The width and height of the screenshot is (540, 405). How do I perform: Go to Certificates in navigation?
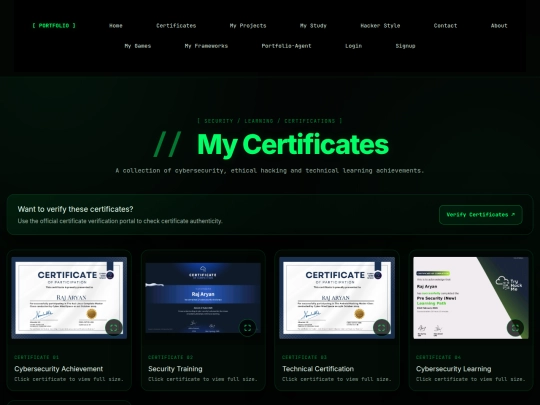pos(176,25)
